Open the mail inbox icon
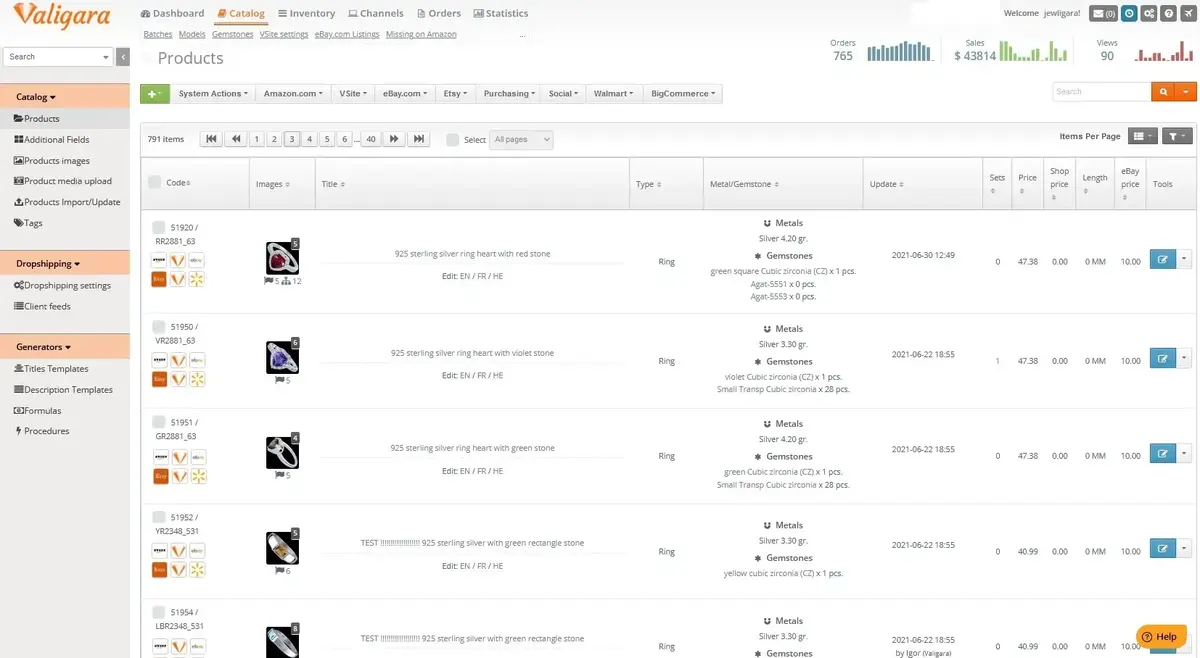The height and width of the screenshot is (658, 1200). click(1103, 14)
